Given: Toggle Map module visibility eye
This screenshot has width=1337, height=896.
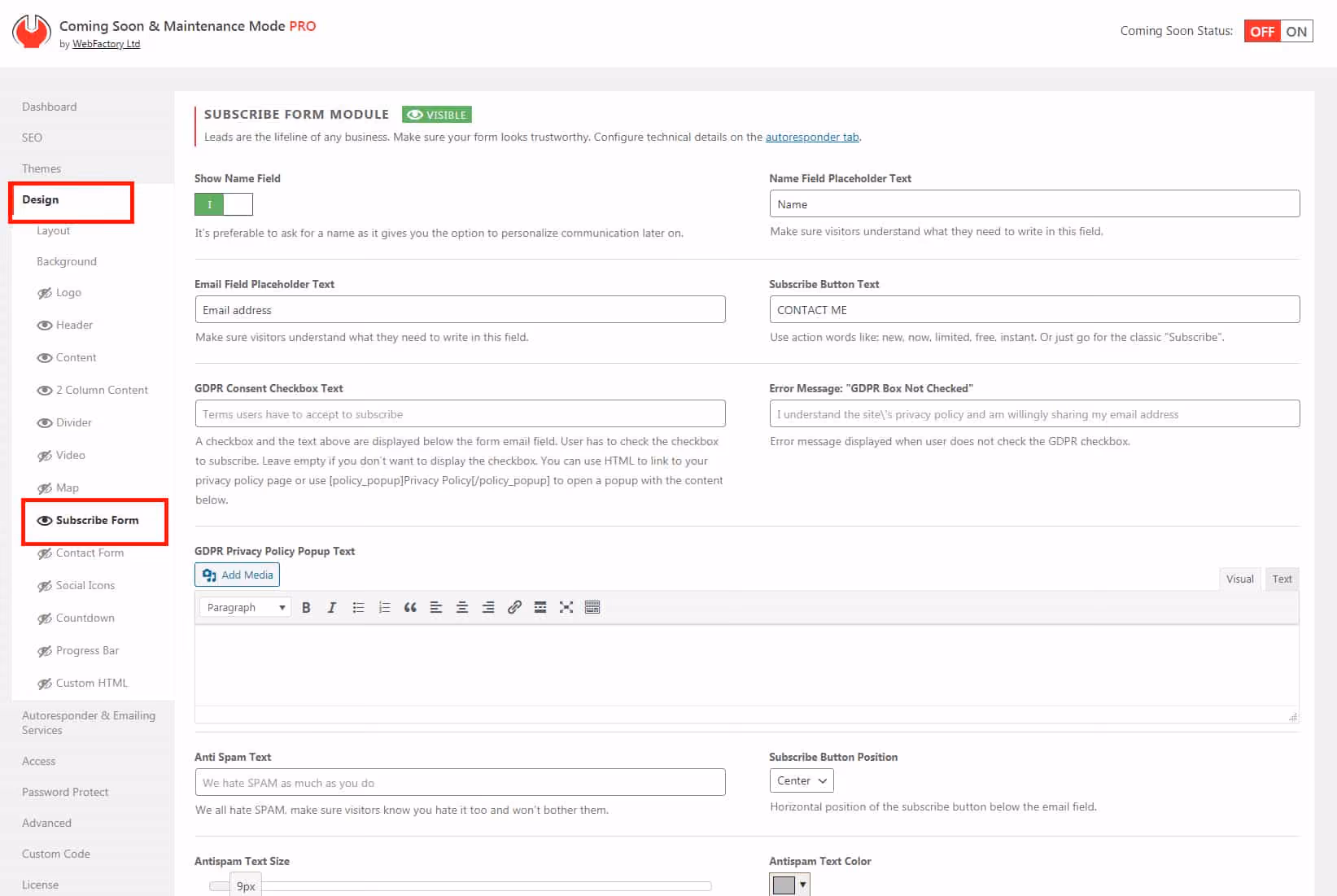Looking at the screenshot, I should coord(45,488).
